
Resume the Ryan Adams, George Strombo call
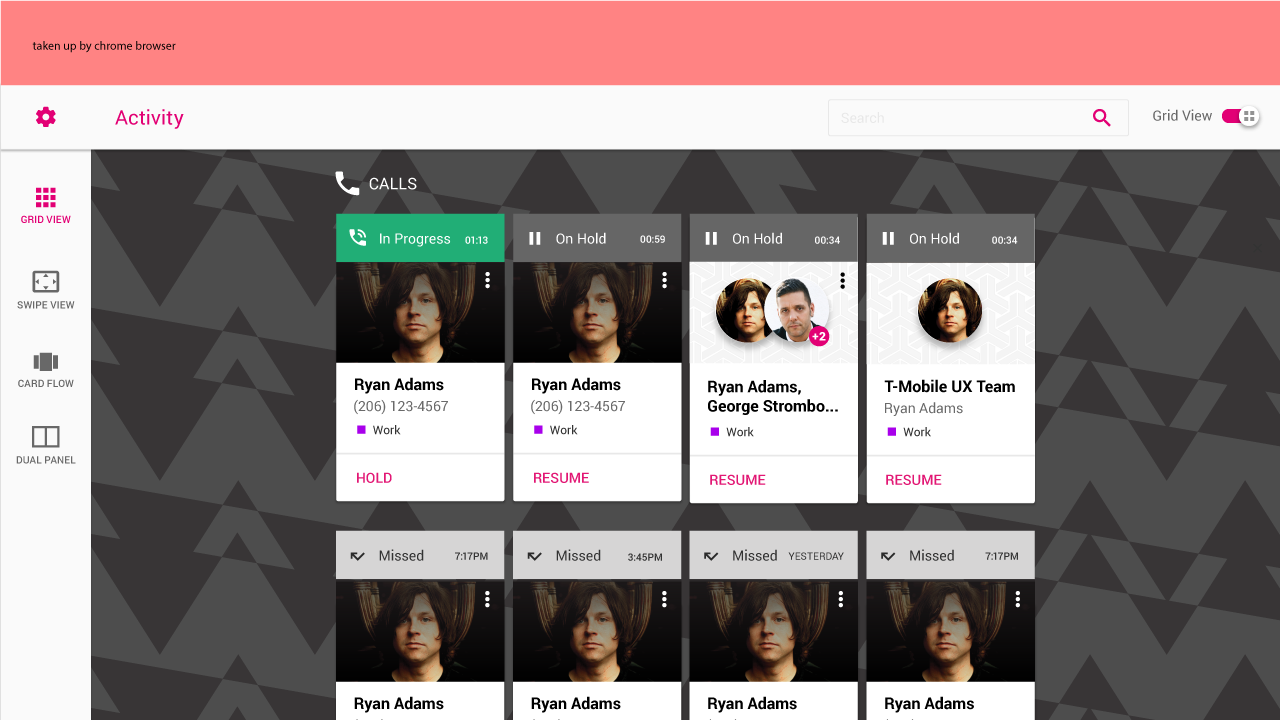point(737,480)
